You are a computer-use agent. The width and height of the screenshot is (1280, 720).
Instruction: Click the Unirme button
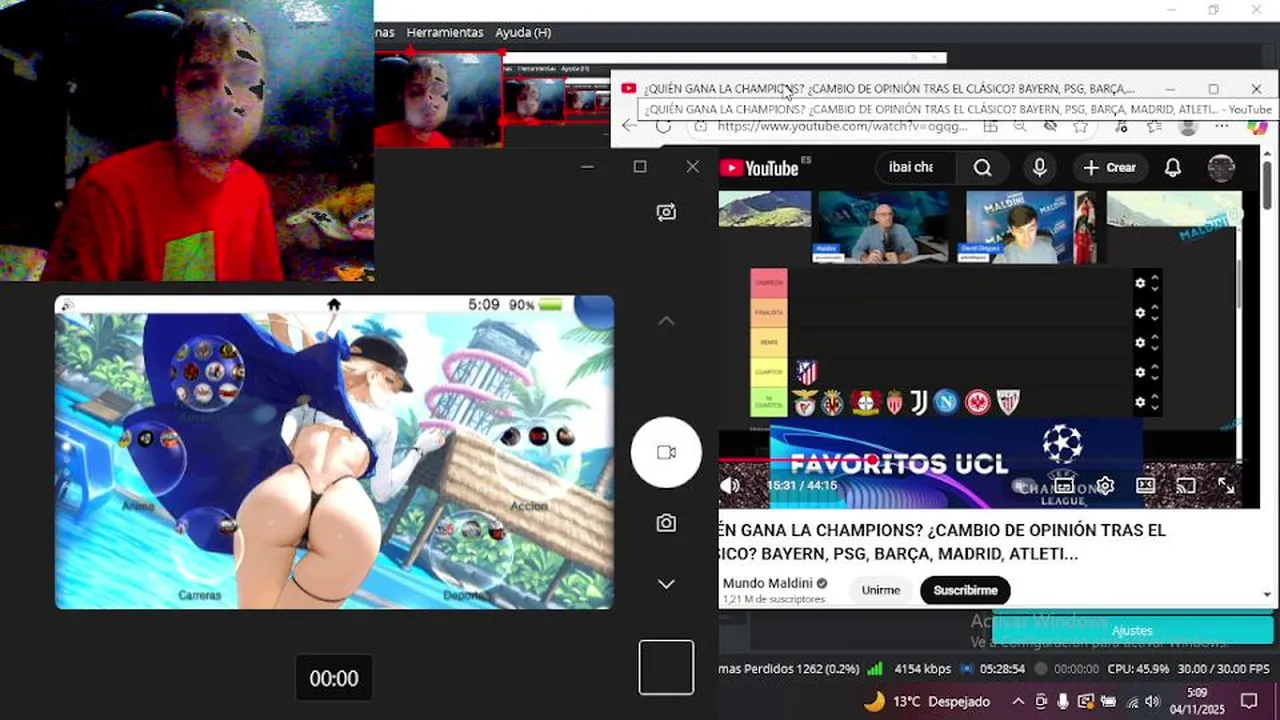tap(881, 590)
